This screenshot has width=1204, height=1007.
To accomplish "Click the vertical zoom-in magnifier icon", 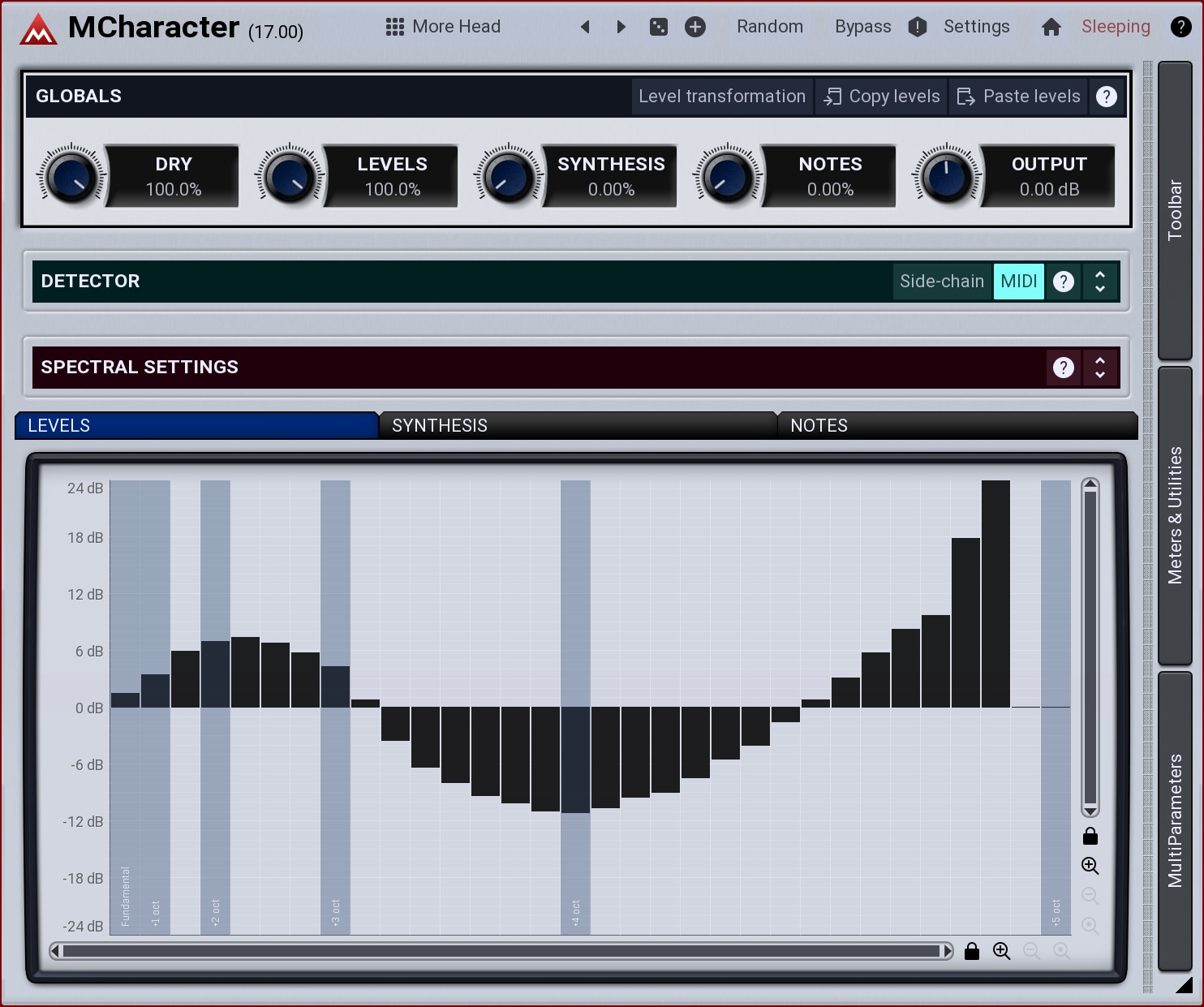I will [x=1090, y=866].
